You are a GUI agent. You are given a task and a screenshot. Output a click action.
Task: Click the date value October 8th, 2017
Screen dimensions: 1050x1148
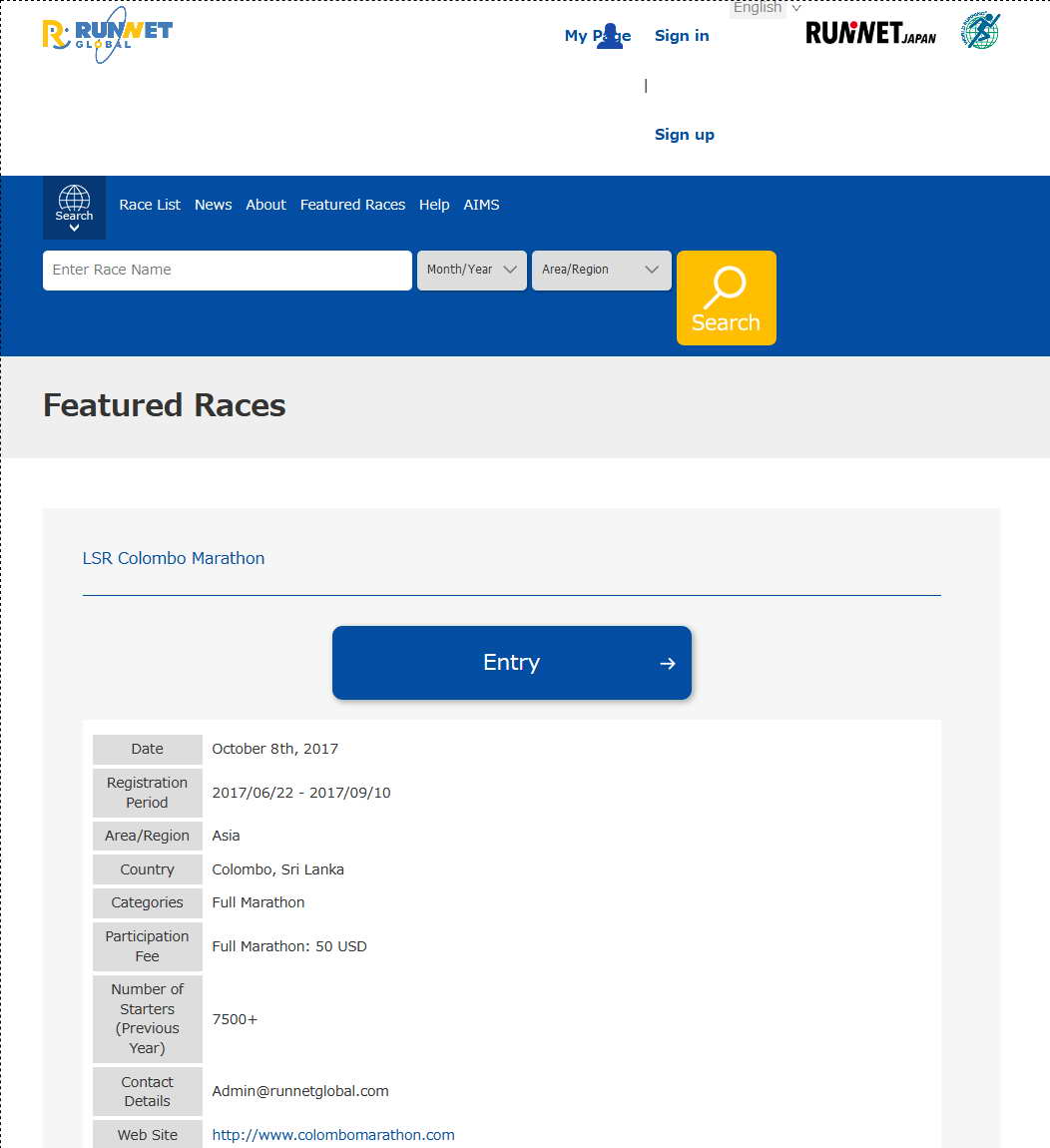pyautogui.click(x=274, y=749)
